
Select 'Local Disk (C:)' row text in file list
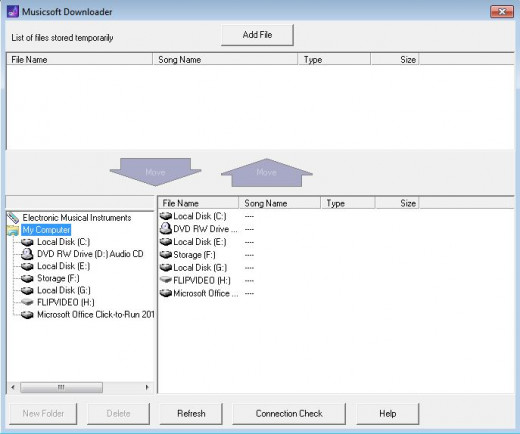pos(200,216)
